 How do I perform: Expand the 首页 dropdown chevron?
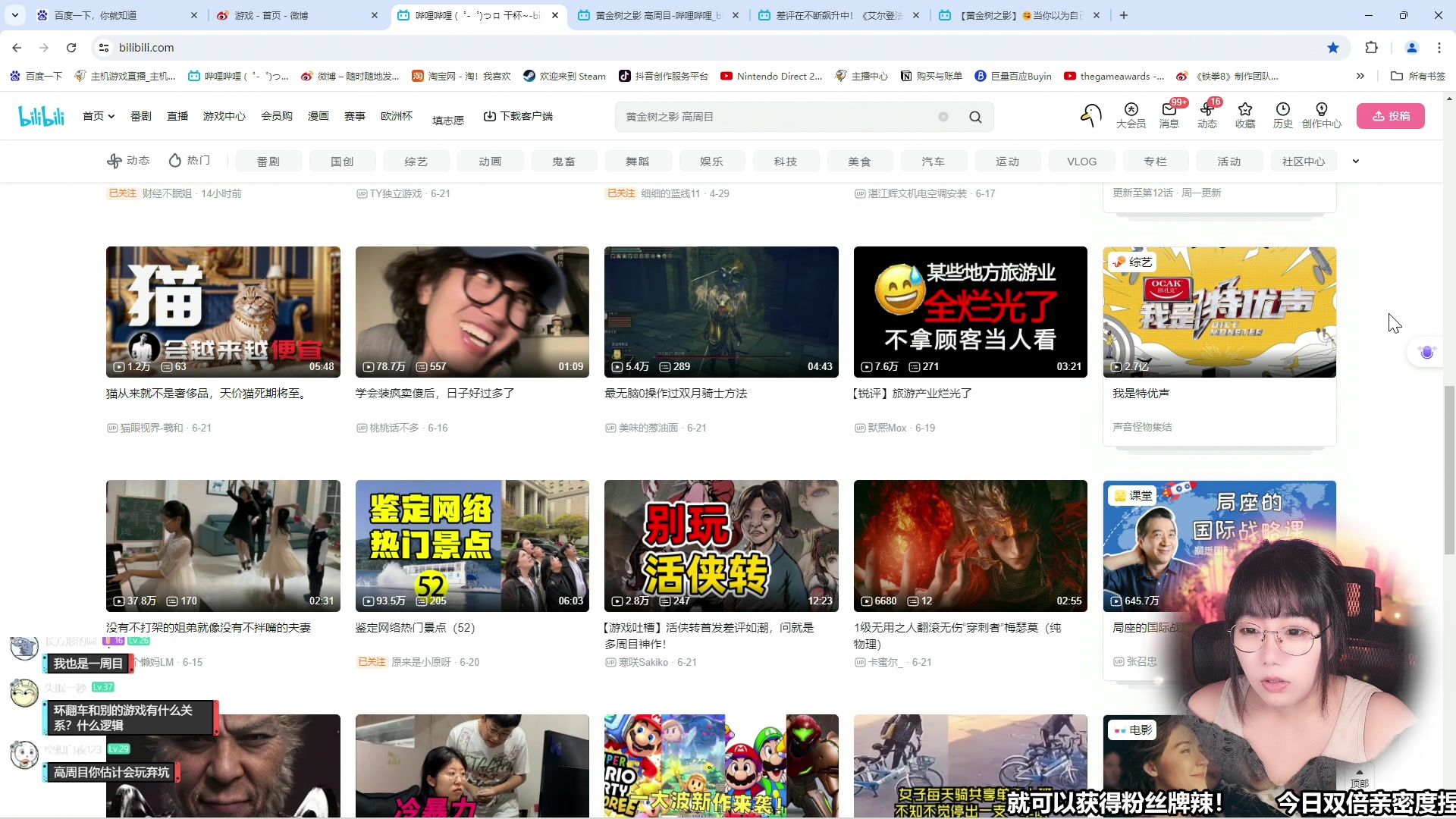111,116
